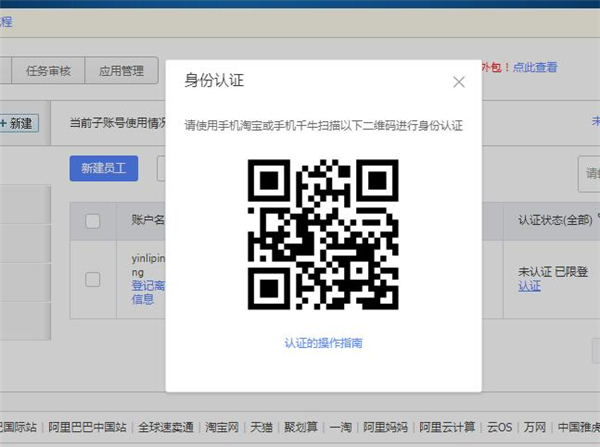The image size is (600, 447).
Task: Open the 认证的操作指南 link
Action: click(x=323, y=343)
